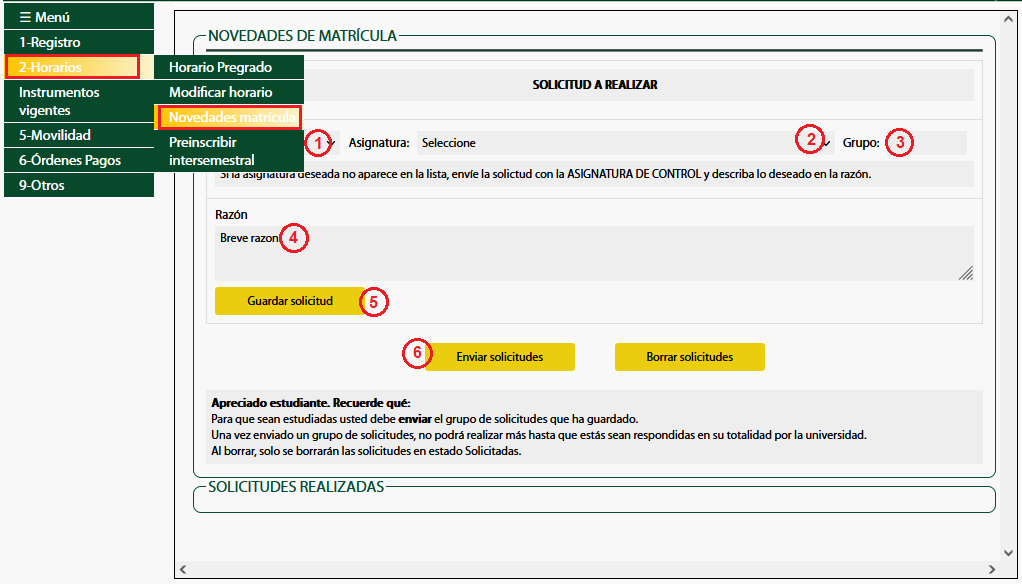This screenshot has height=586, width=1022.
Task: Click the 'Una vez enviado un grupo' note
Action: 539,435
